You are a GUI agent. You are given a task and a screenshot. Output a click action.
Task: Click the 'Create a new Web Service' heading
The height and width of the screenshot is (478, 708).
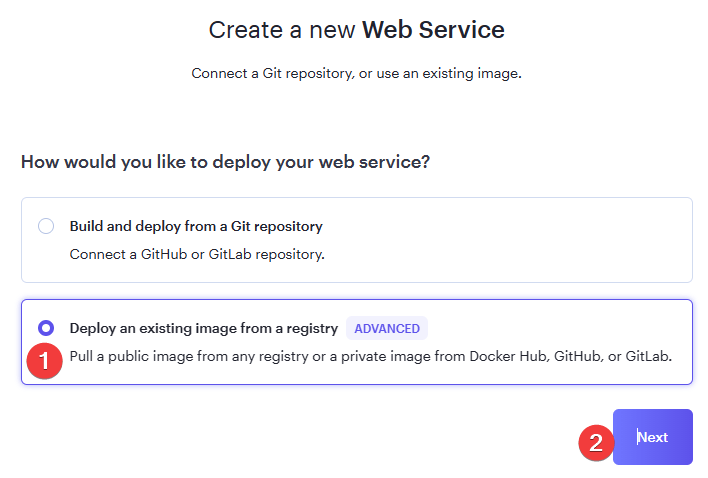coord(356,30)
